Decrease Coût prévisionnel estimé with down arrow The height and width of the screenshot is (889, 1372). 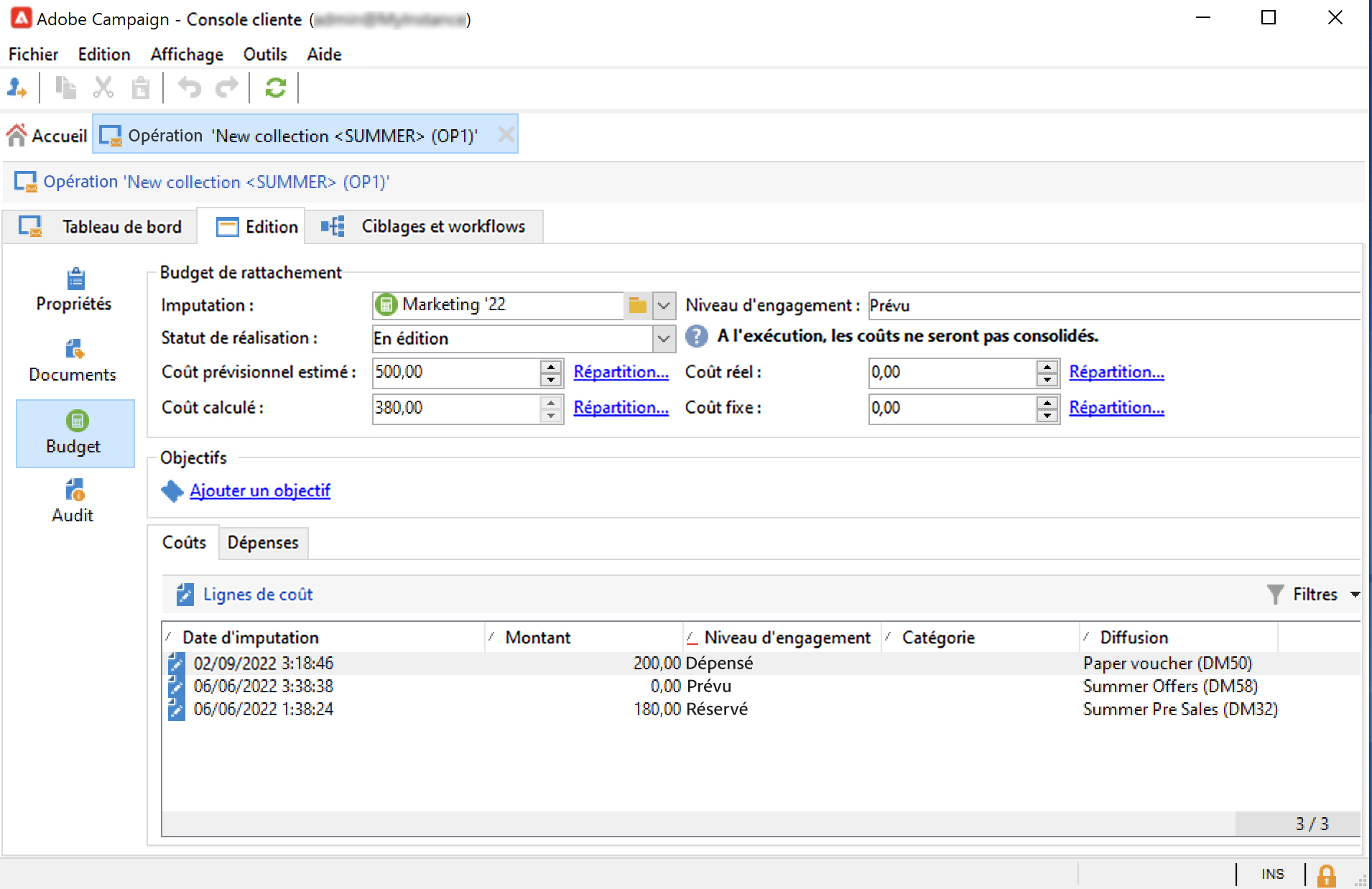pyautogui.click(x=551, y=379)
